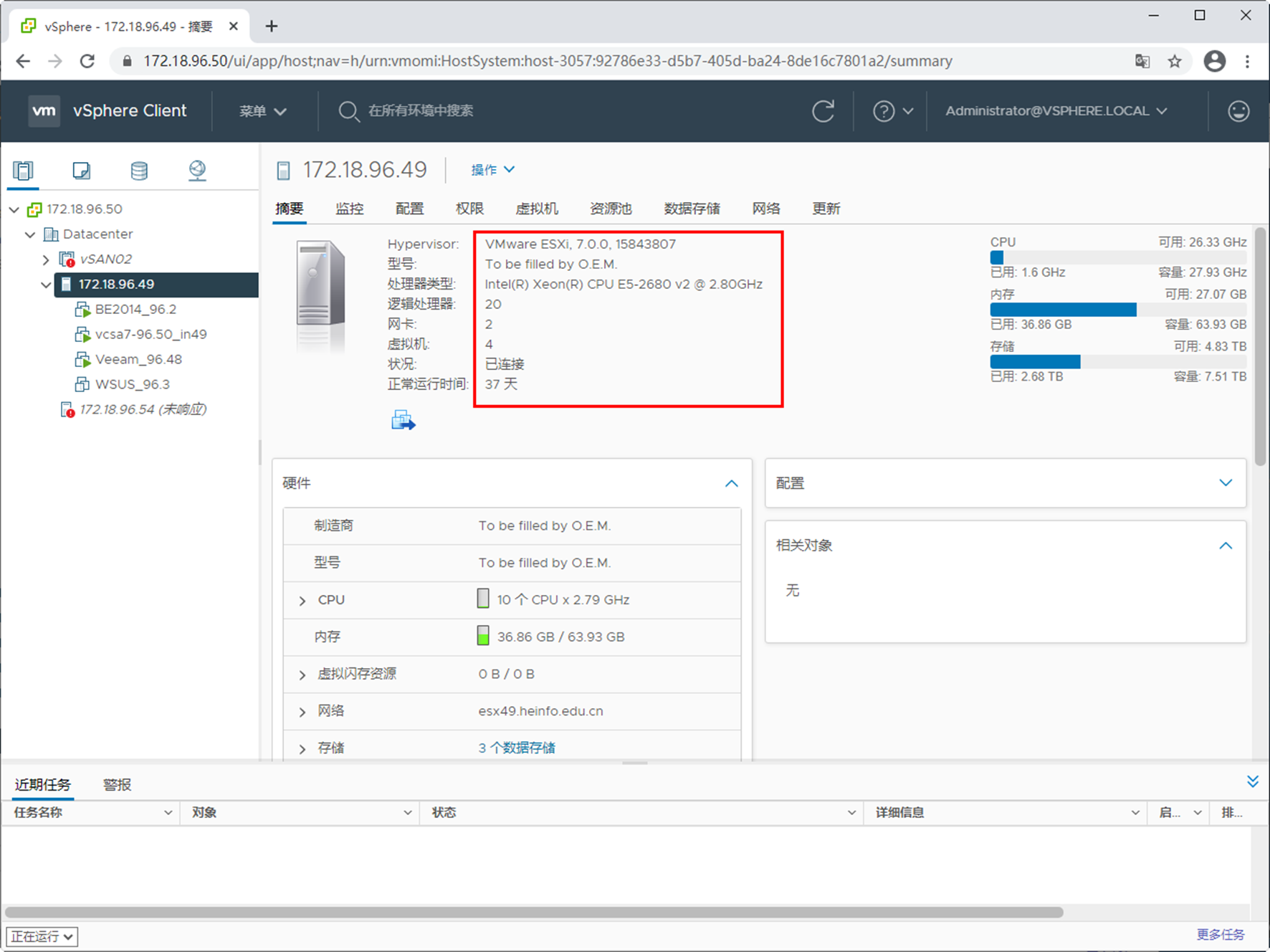1270x952 pixels.
Task: Select the WSUS_96.3 virtual machine
Action: (x=133, y=384)
